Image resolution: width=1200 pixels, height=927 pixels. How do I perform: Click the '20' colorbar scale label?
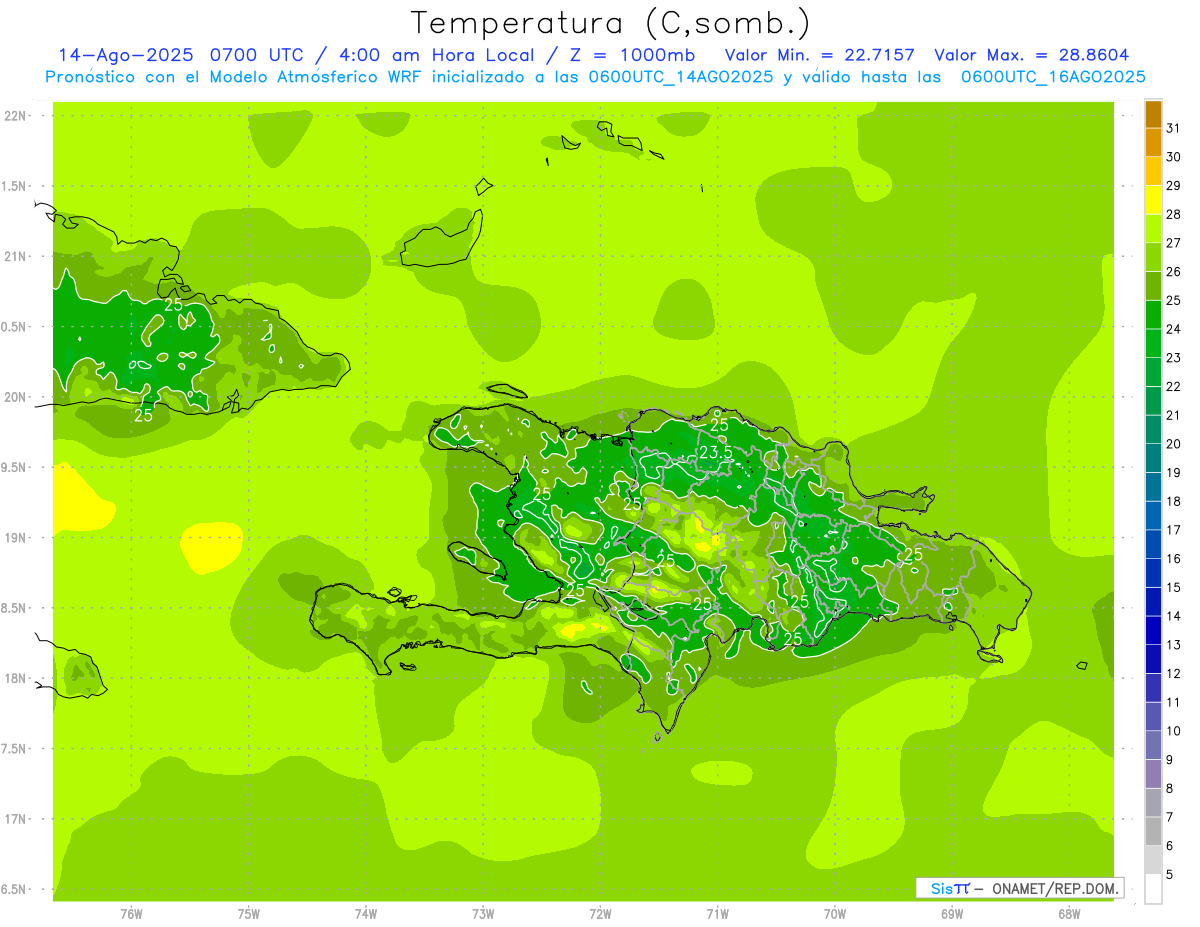coord(1174,444)
